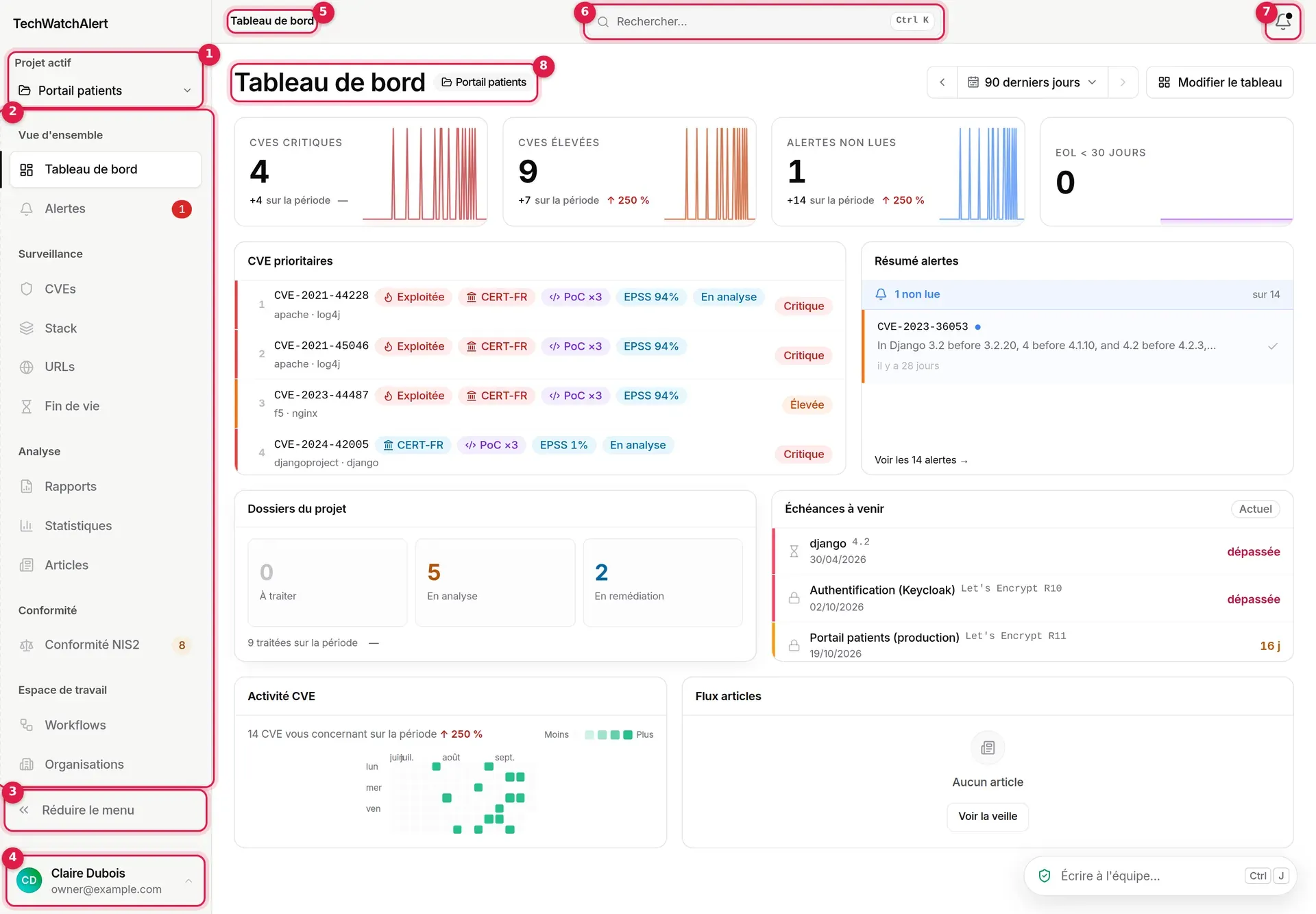The image size is (1316, 914).
Task: Follow Voir les 14 alertes link
Action: [921, 460]
